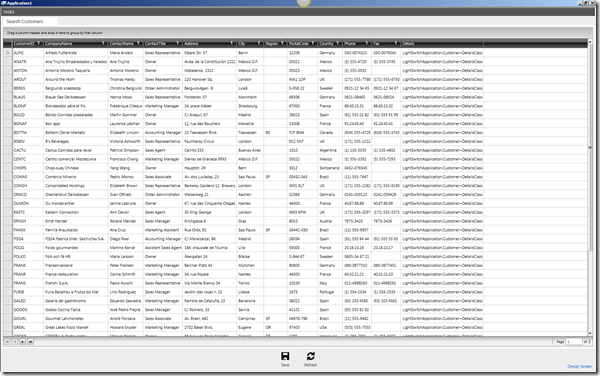
Task: Select the 'Switzerland' country cell
Action: click(x=330, y=168)
